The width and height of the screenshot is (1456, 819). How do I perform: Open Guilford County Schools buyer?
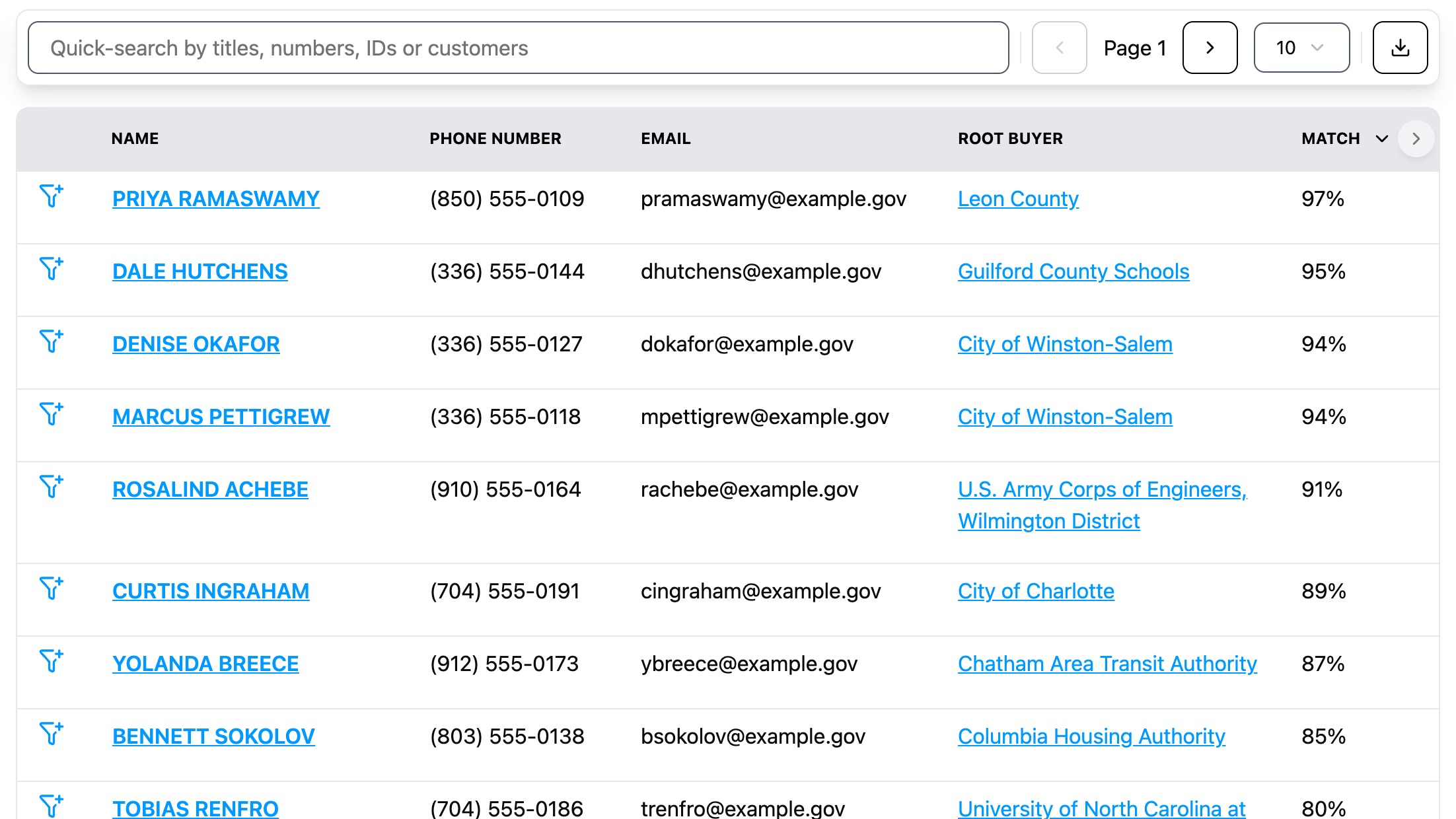(x=1074, y=271)
